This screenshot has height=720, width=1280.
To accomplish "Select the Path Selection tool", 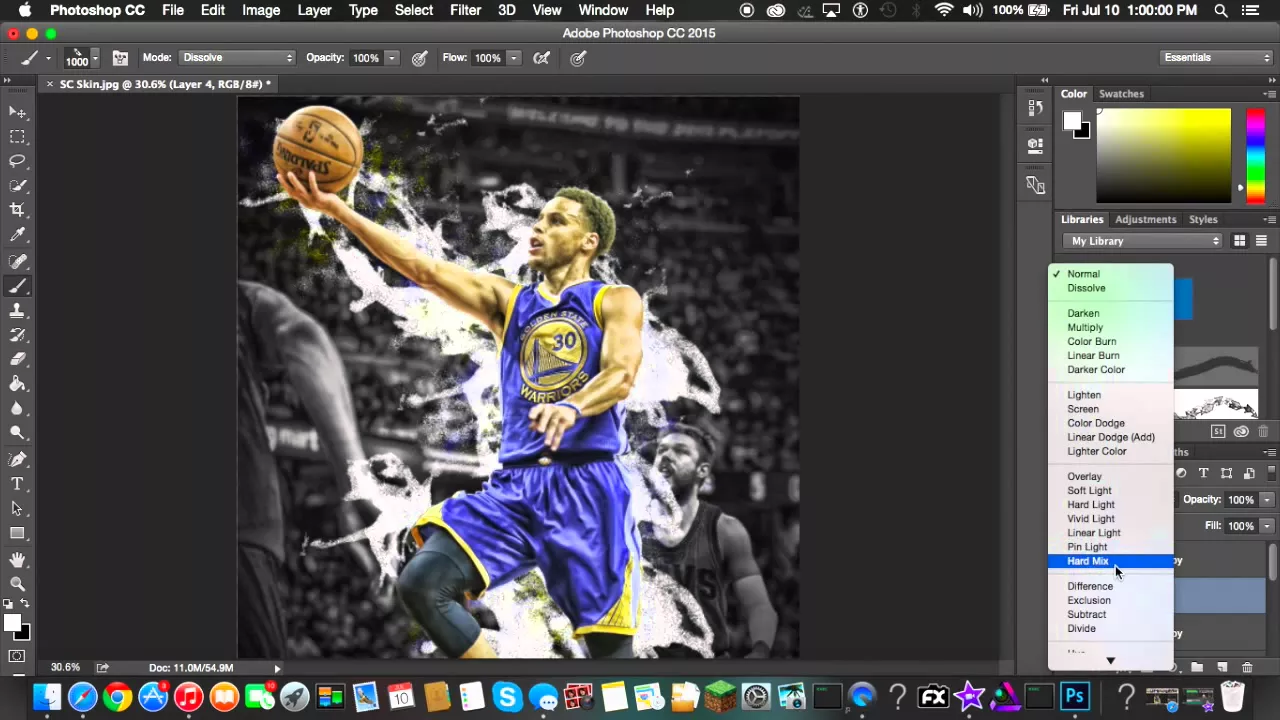I will coord(17,509).
